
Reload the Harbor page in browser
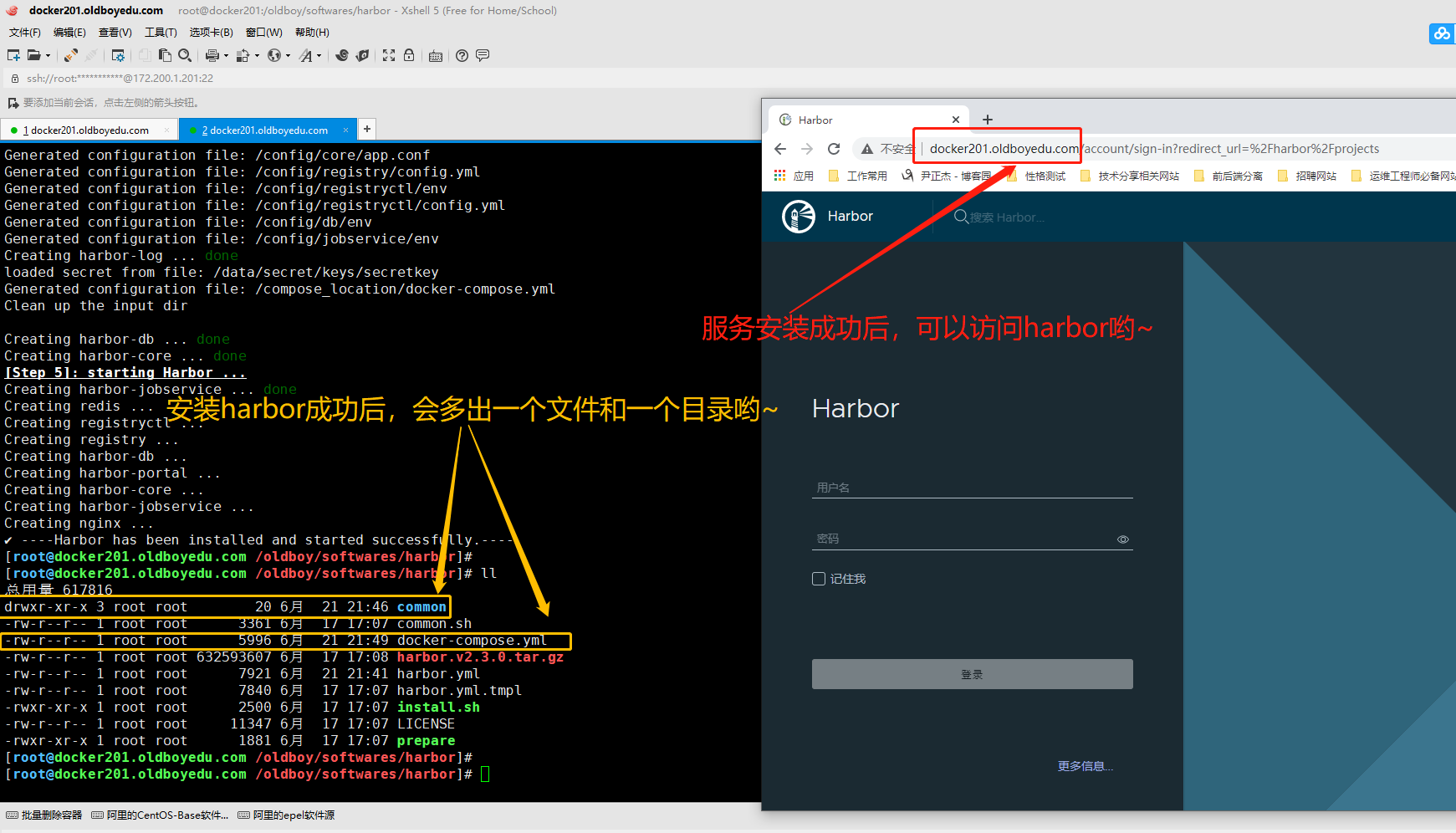[x=834, y=149]
